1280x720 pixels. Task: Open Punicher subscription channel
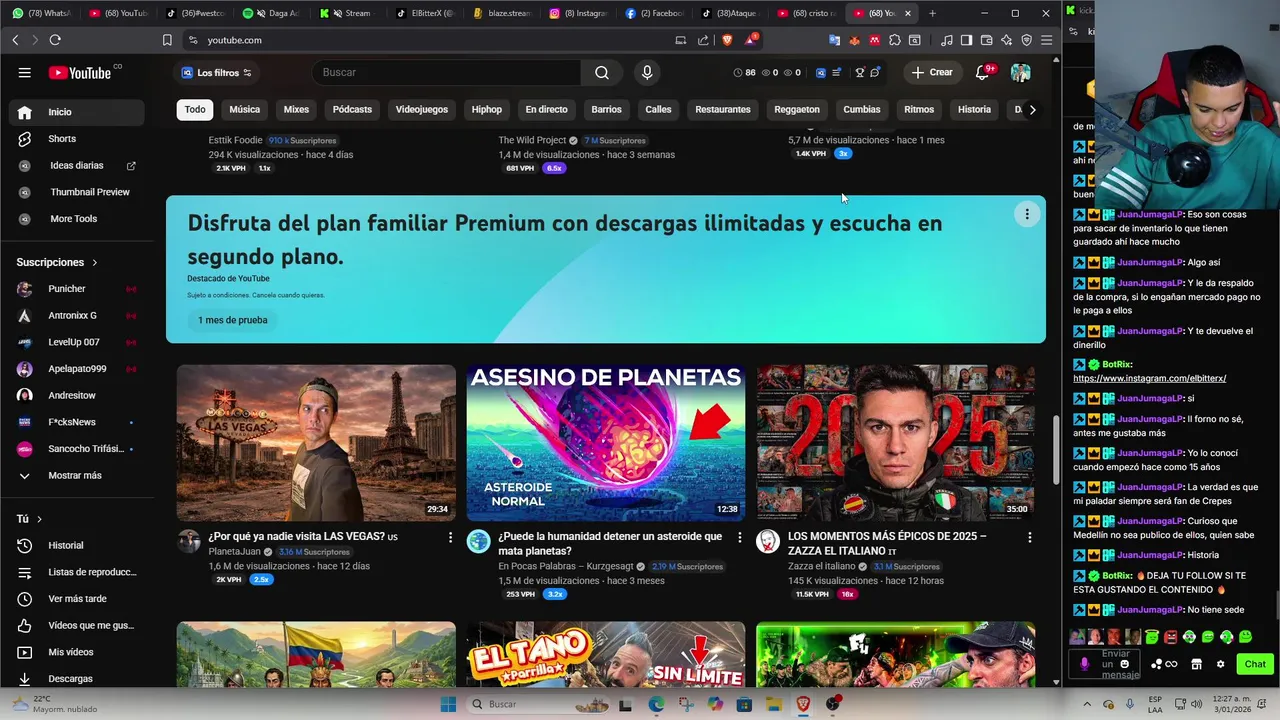[x=76, y=289]
